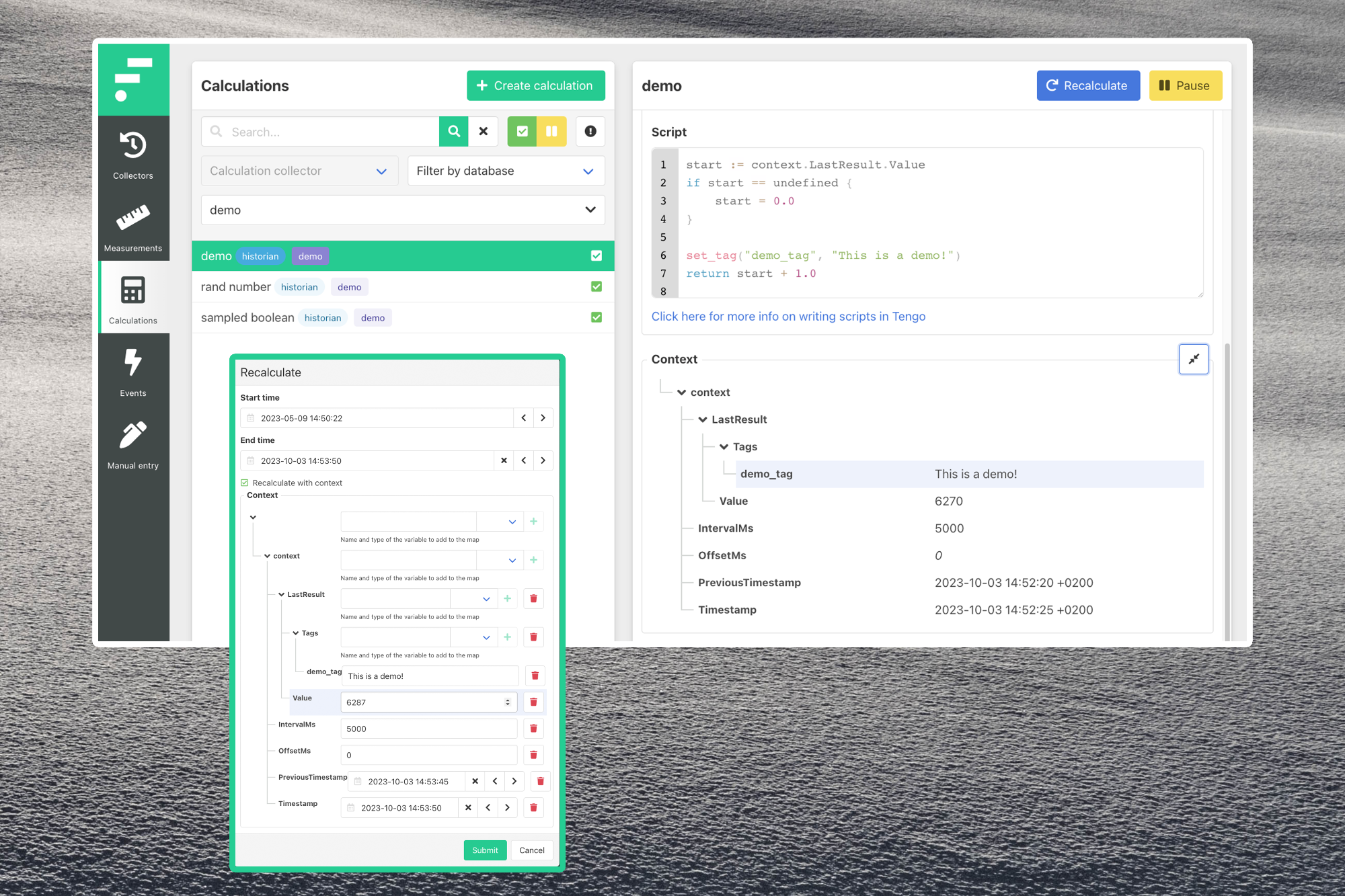1345x896 pixels.
Task: Filter calculations with errors exclamation icon
Action: [590, 131]
